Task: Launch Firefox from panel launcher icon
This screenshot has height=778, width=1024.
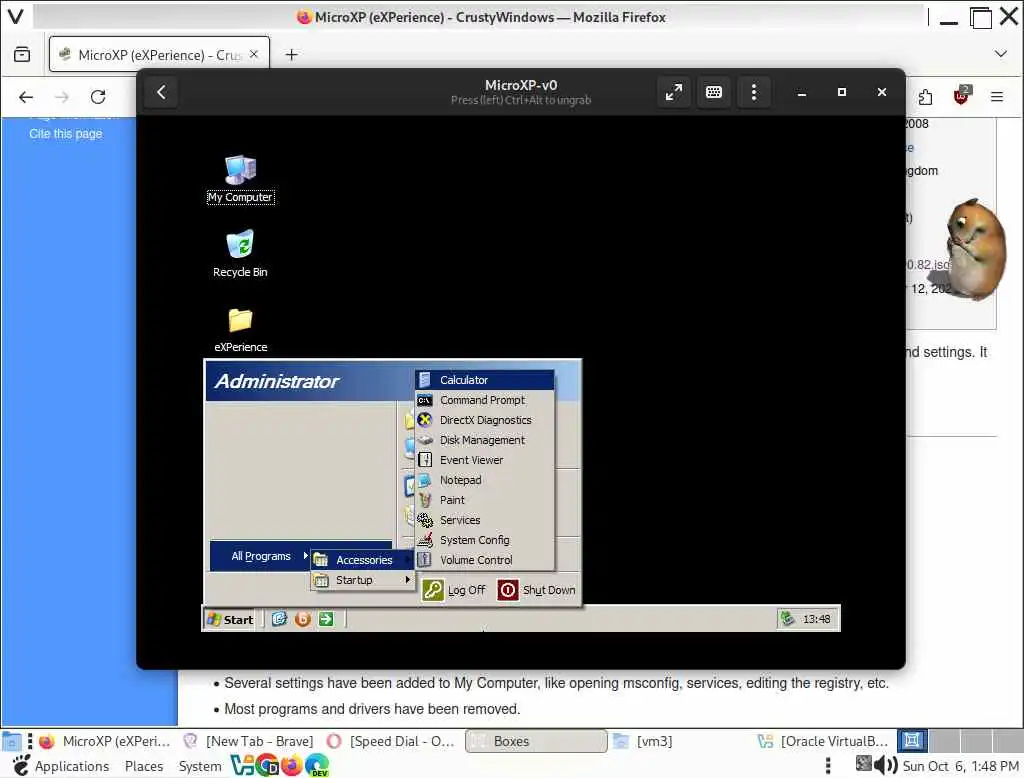Action: click(x=292, y=765)
